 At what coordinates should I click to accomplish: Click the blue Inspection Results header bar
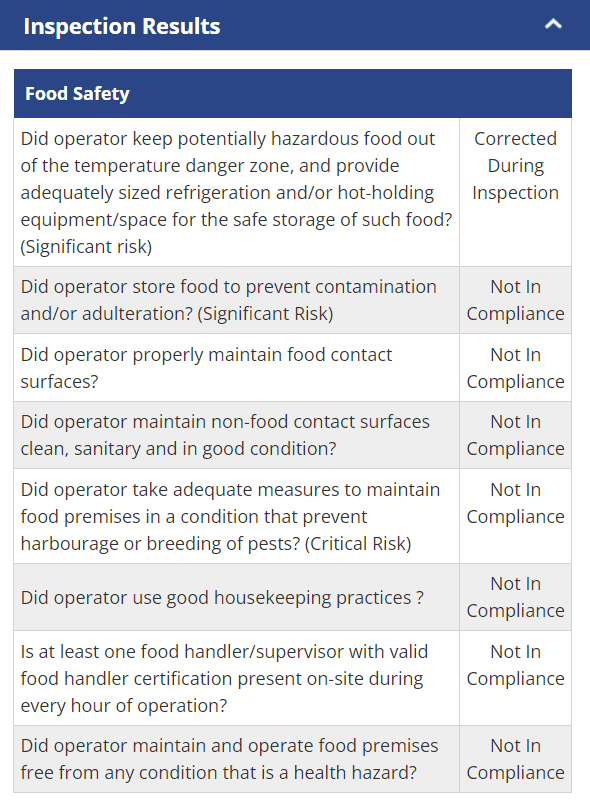(x=295, y=25)
